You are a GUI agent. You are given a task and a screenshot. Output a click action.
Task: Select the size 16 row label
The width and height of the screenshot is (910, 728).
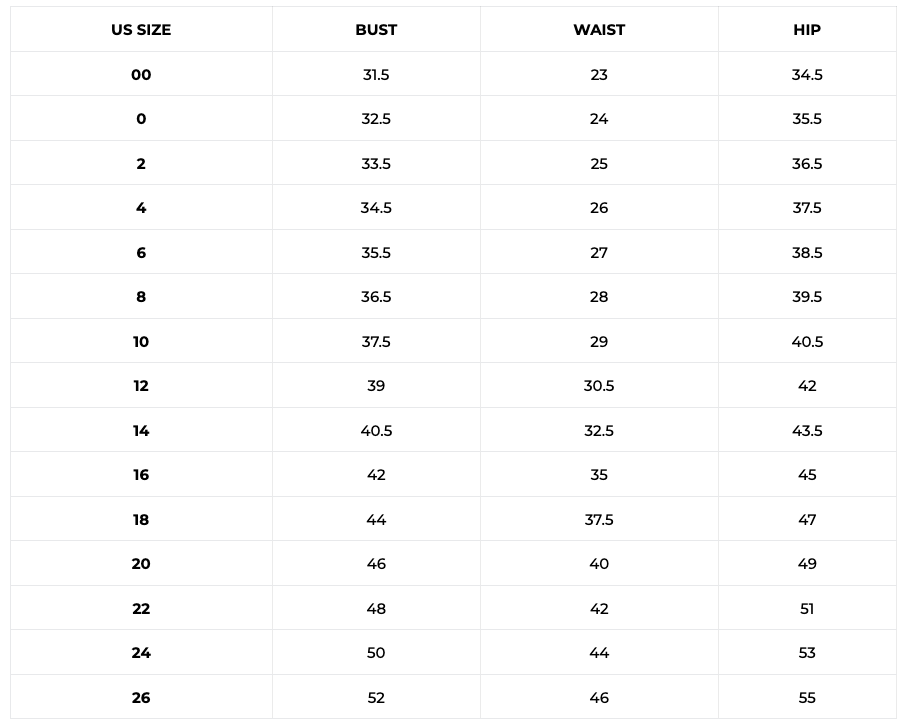141,475
